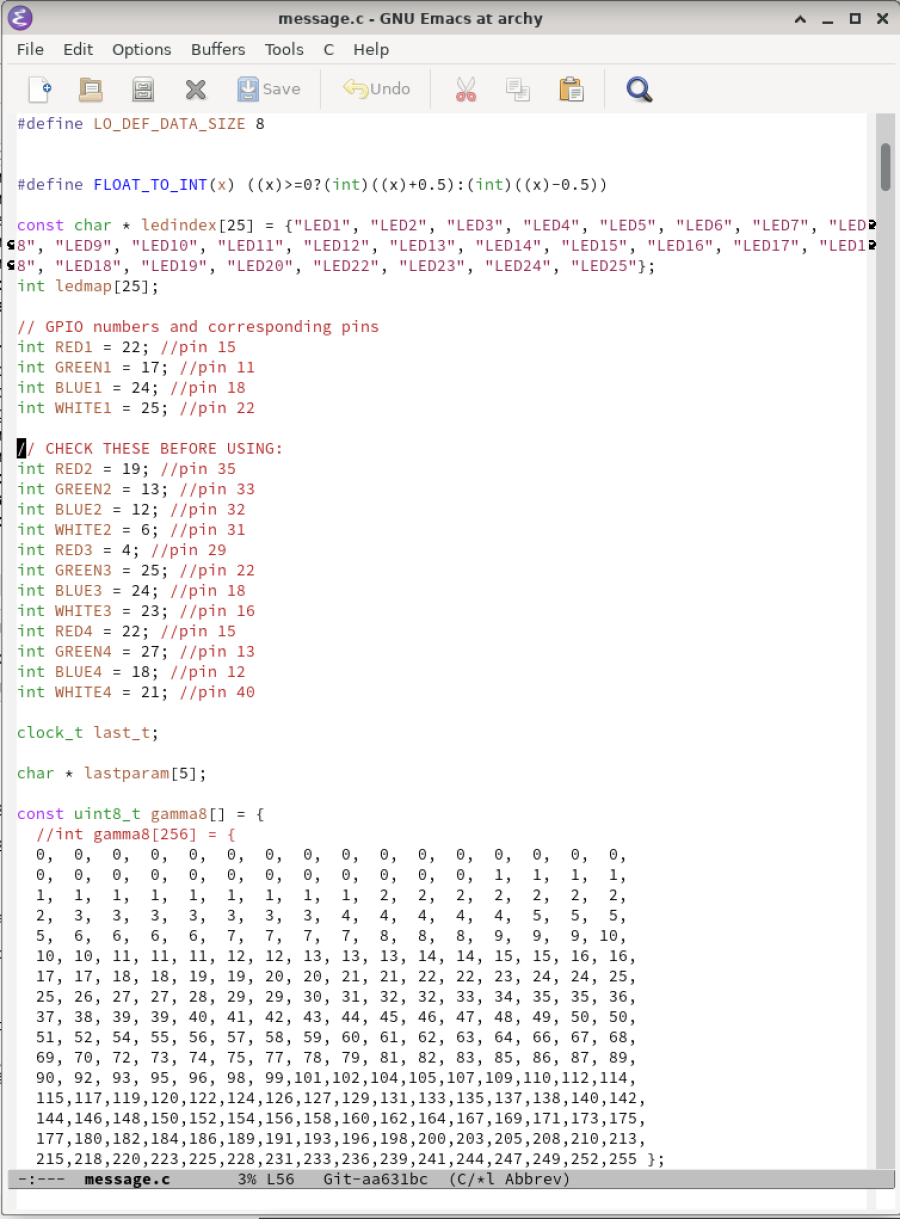Open the C mode menu
The height and width of the screenshot is (1219, 900).
[328, 49]
